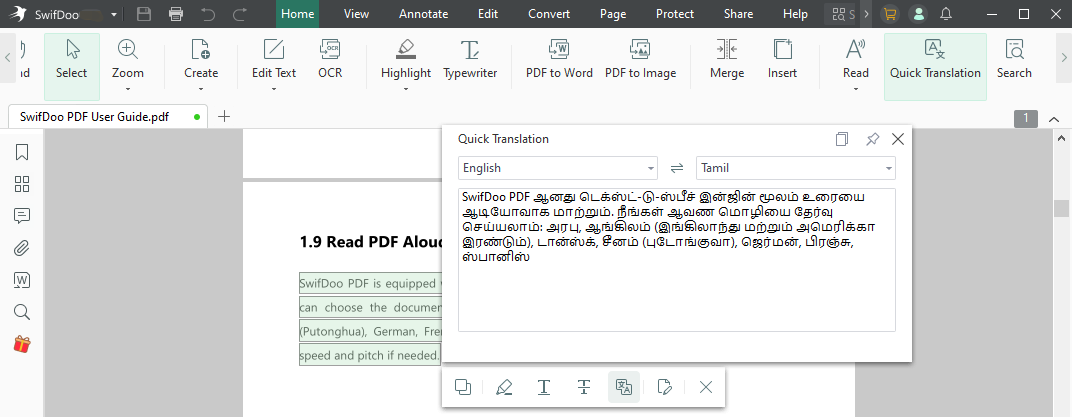Click the Insert page tool
This screenshot has height=417, width=1072.
[x=782, y=59]
